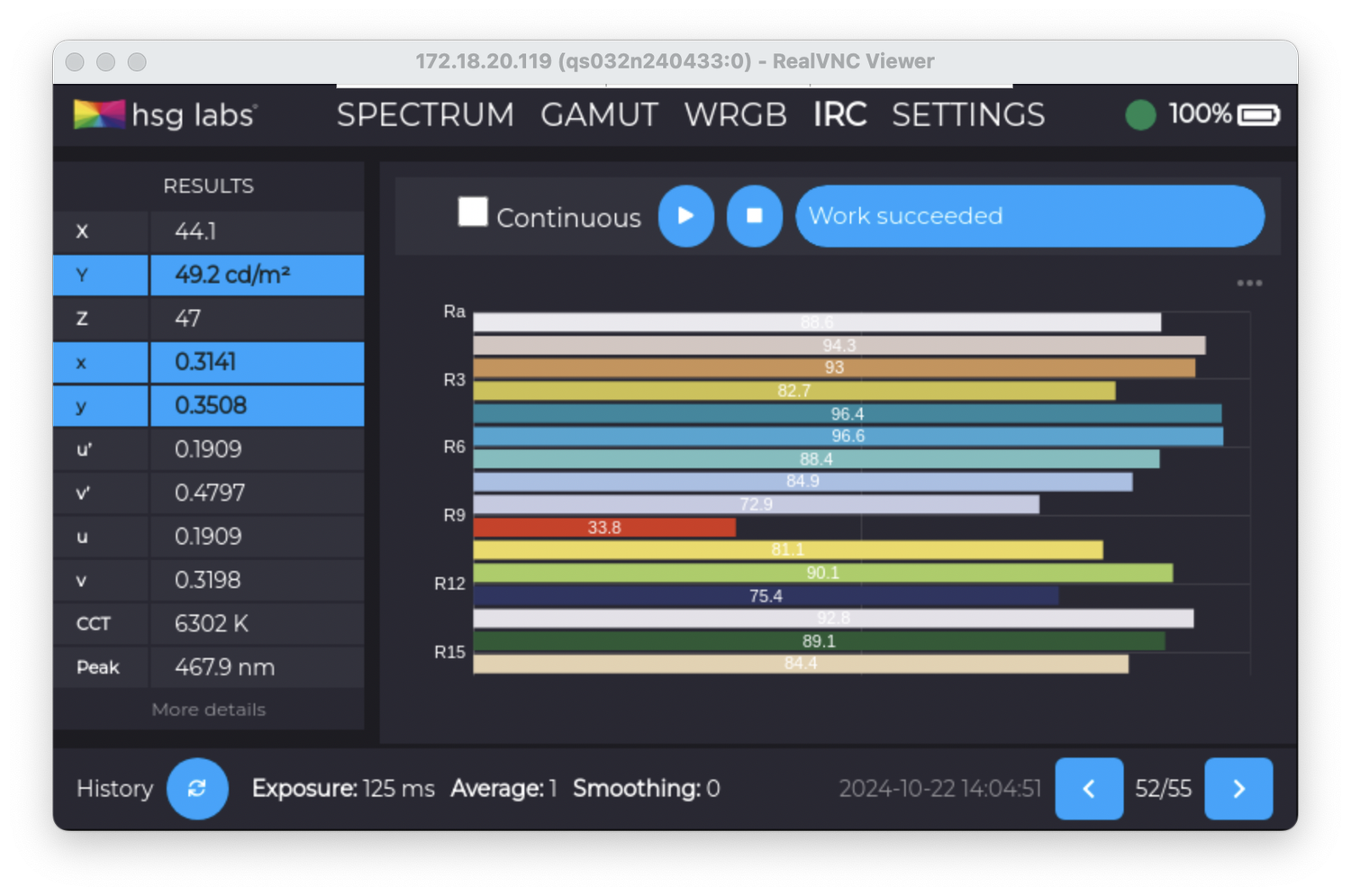
Task: Click the History label
Action: point(114,789)
